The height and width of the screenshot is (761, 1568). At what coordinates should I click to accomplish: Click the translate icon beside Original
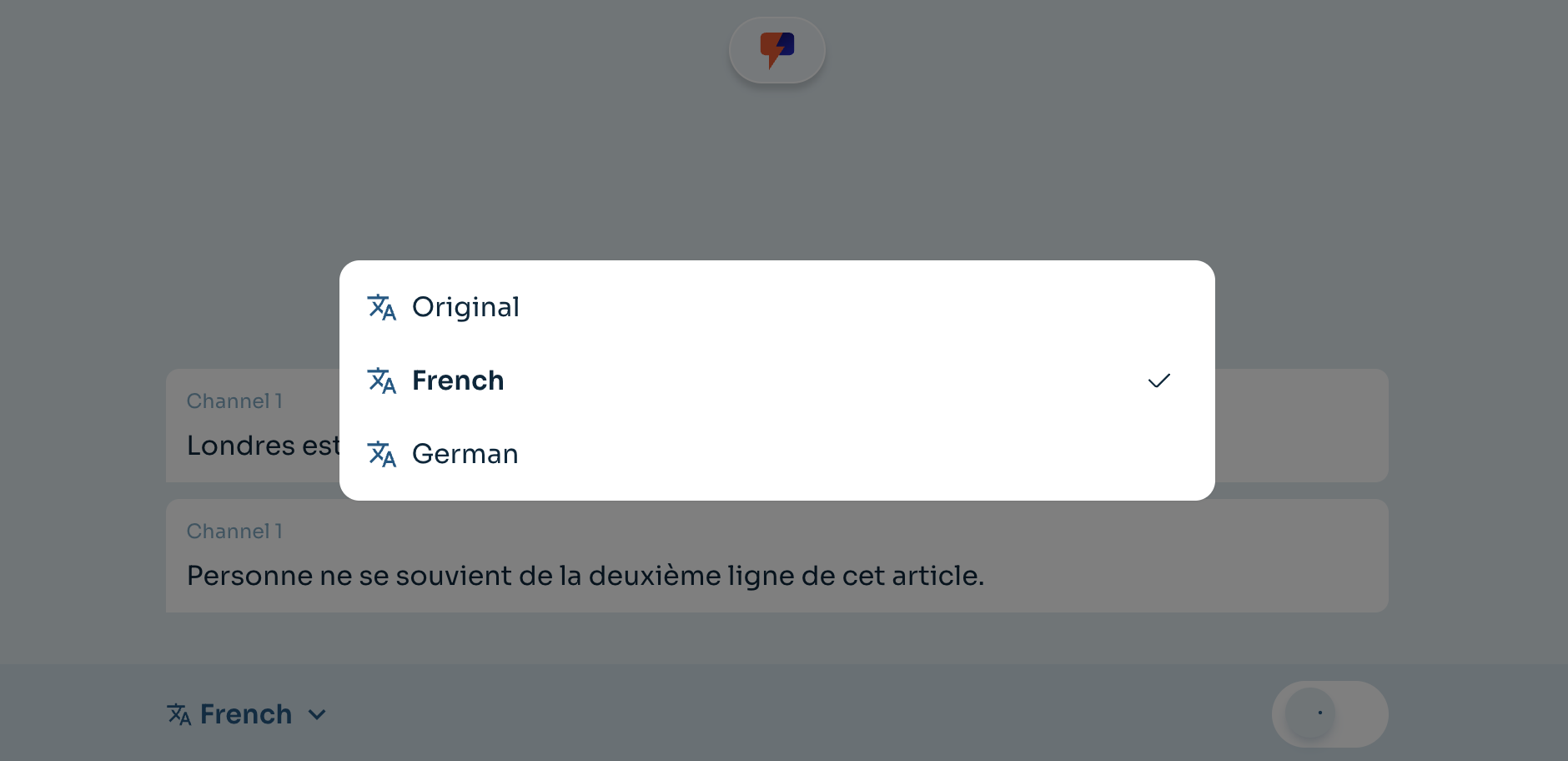click(x=382, y=307)
